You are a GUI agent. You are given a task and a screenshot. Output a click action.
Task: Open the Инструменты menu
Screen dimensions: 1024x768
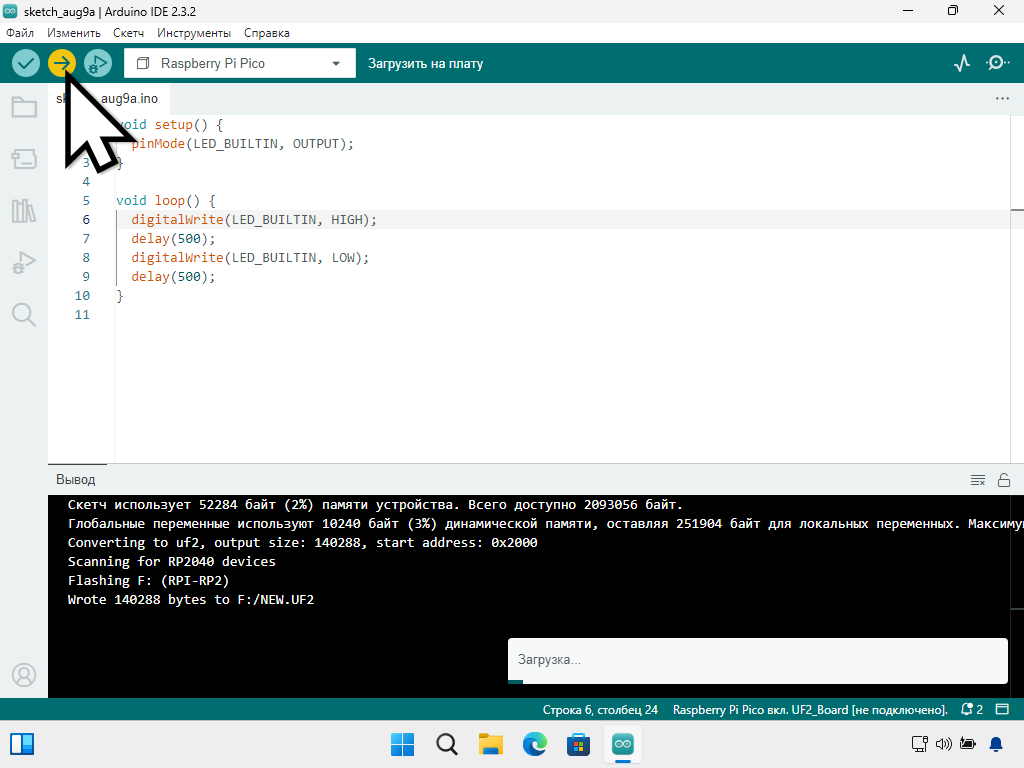pos(194,33)
